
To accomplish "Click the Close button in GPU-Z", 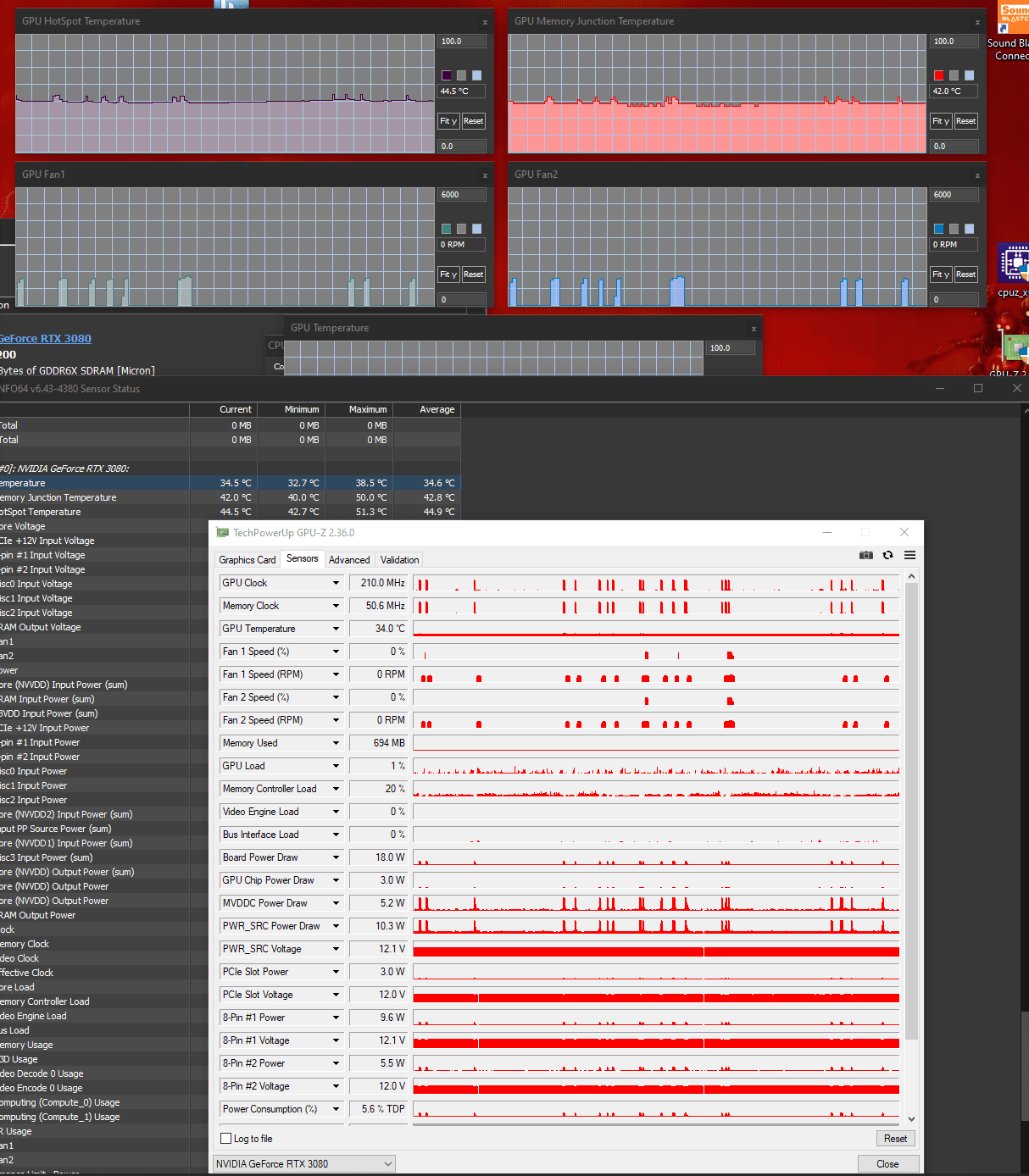I will (x=887, y=1164).
